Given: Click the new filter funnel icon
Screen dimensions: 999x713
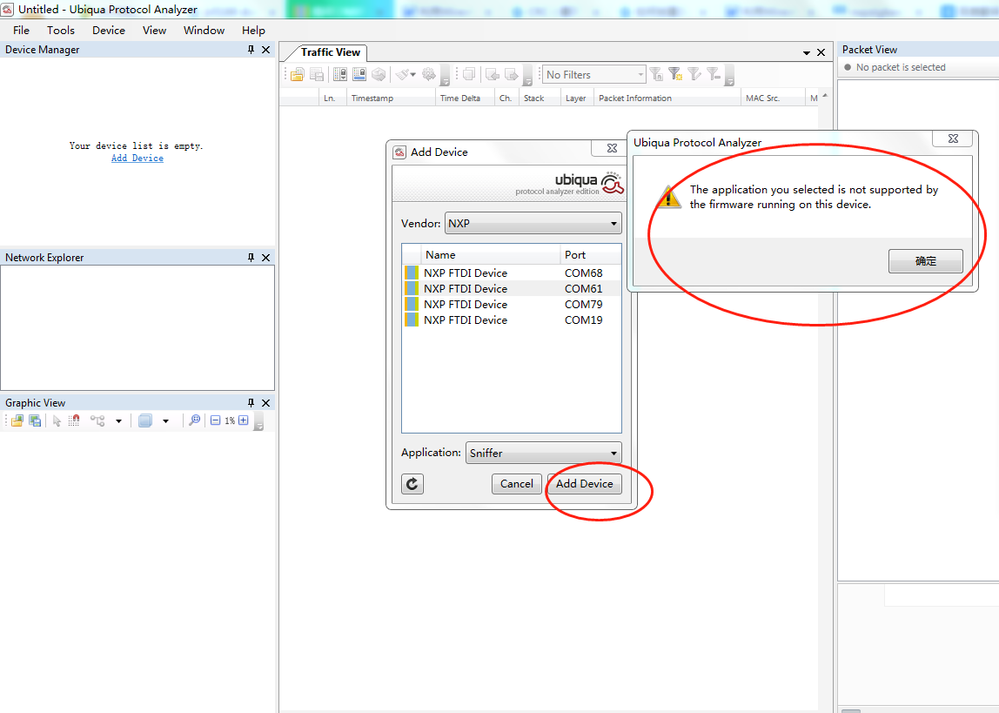Looking at the screenshot, I should [x=656, y=75].
